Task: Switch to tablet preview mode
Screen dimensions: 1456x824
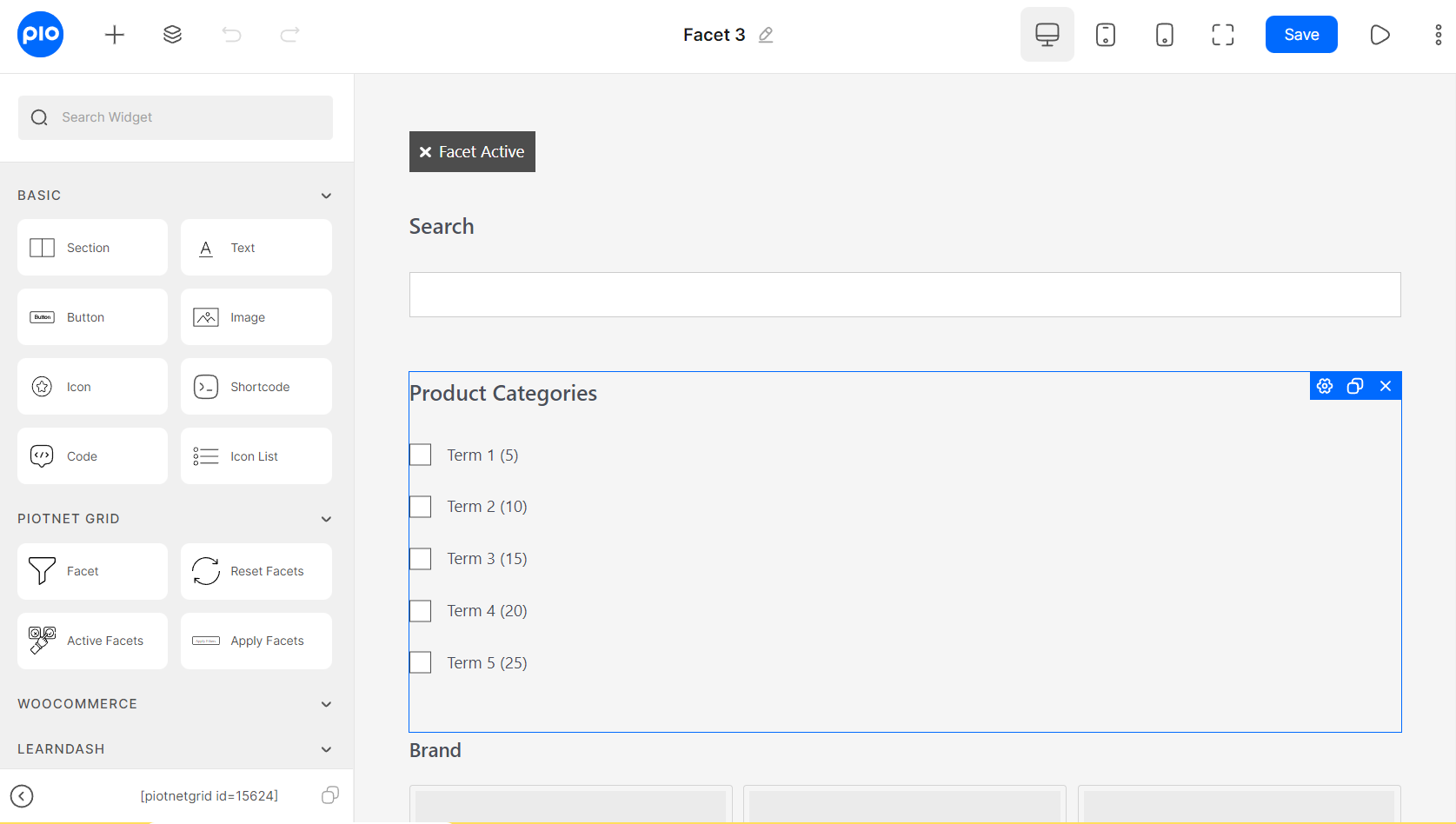Action: (x=1105, y=35)
